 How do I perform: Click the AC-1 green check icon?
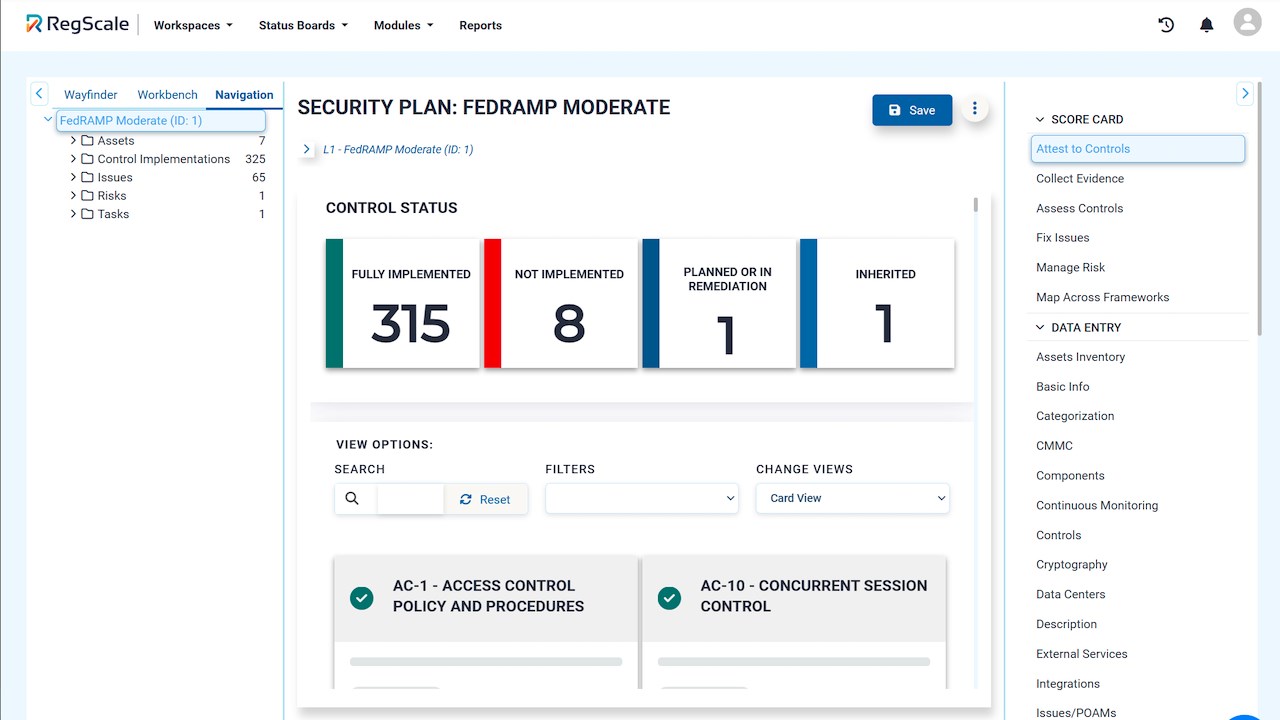pyautogui.click(x=362, y=598)
